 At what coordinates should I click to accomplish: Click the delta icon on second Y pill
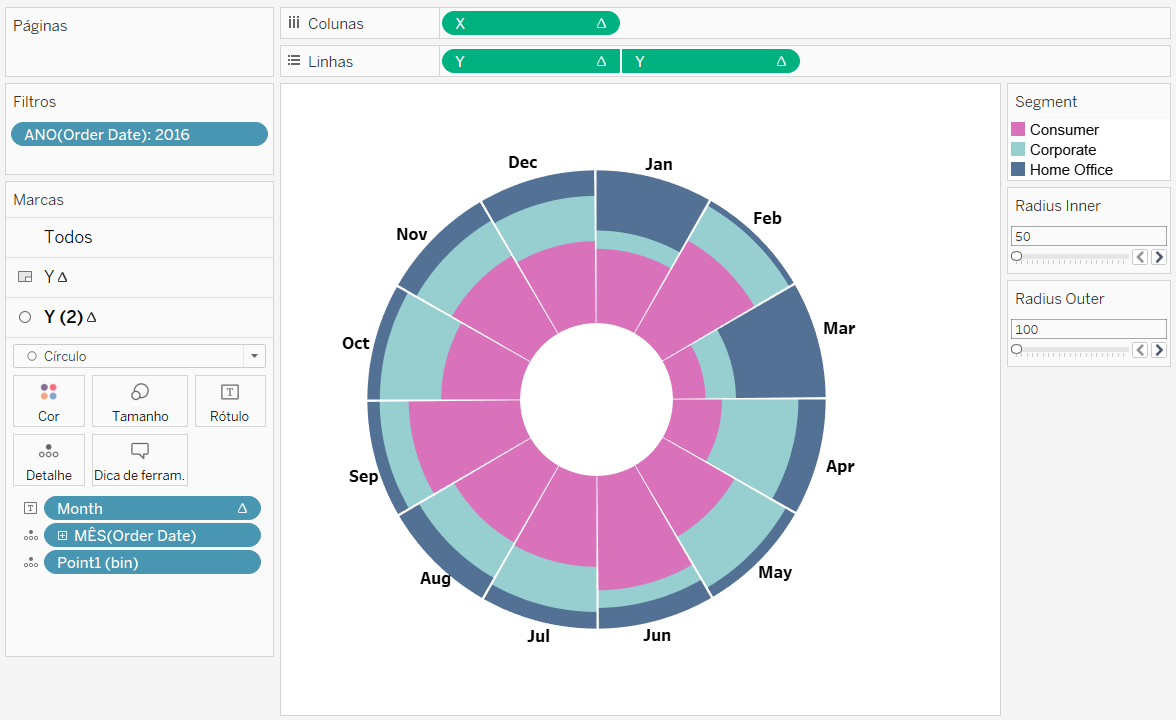(782, 62)
